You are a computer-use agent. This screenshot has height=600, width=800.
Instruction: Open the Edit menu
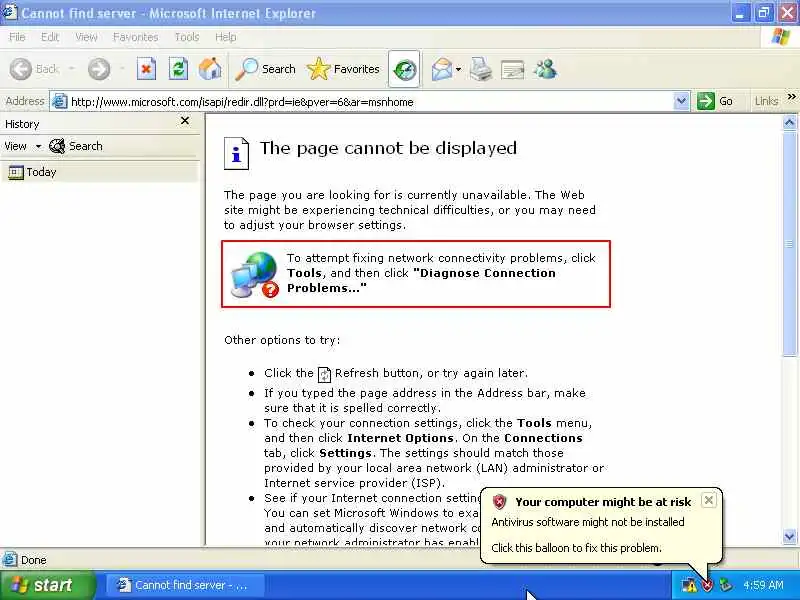(49, 37)
